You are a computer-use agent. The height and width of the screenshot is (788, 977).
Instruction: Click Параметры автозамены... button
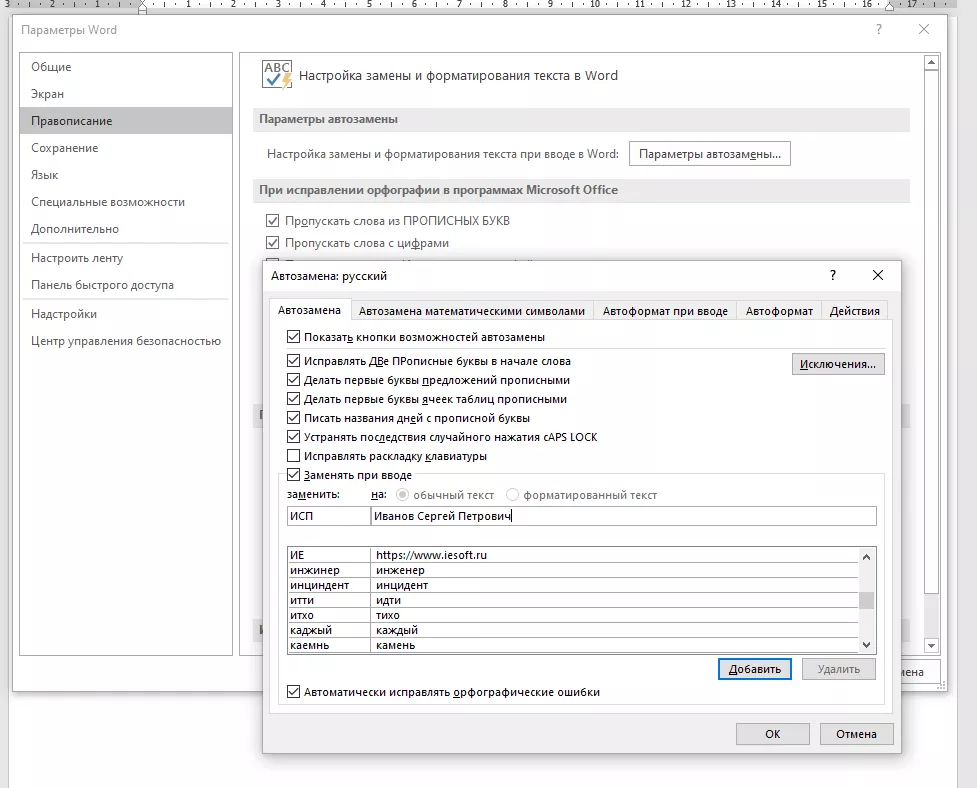pos(710,154)
